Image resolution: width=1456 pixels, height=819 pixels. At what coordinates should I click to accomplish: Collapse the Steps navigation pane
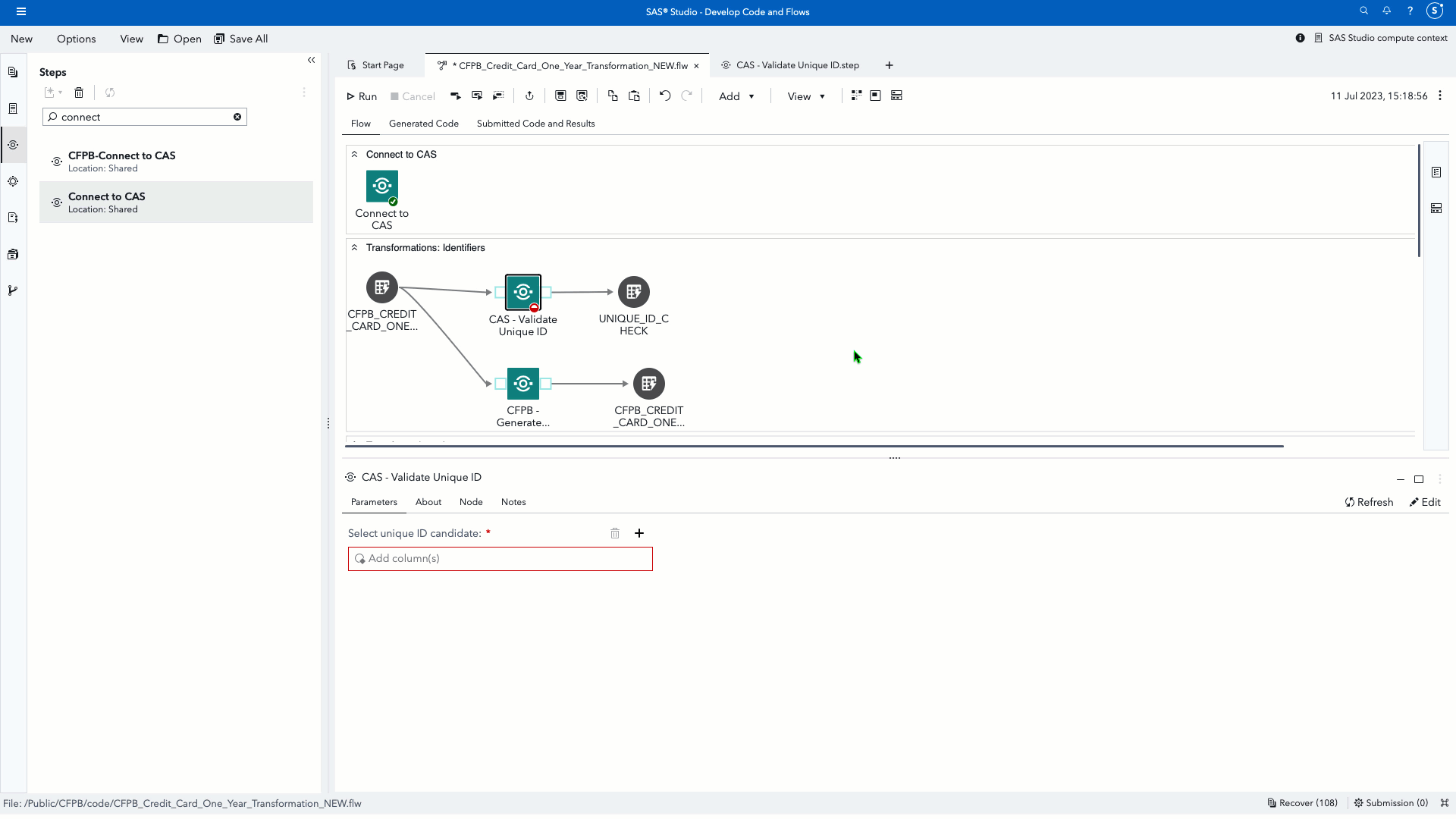pyautogui.click(x=311, y=60)
